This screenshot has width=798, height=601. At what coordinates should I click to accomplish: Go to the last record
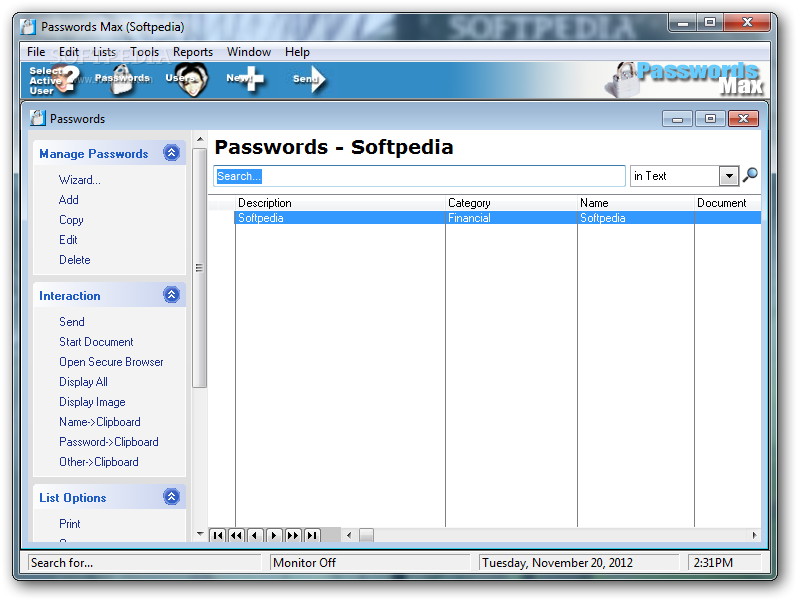311,535
